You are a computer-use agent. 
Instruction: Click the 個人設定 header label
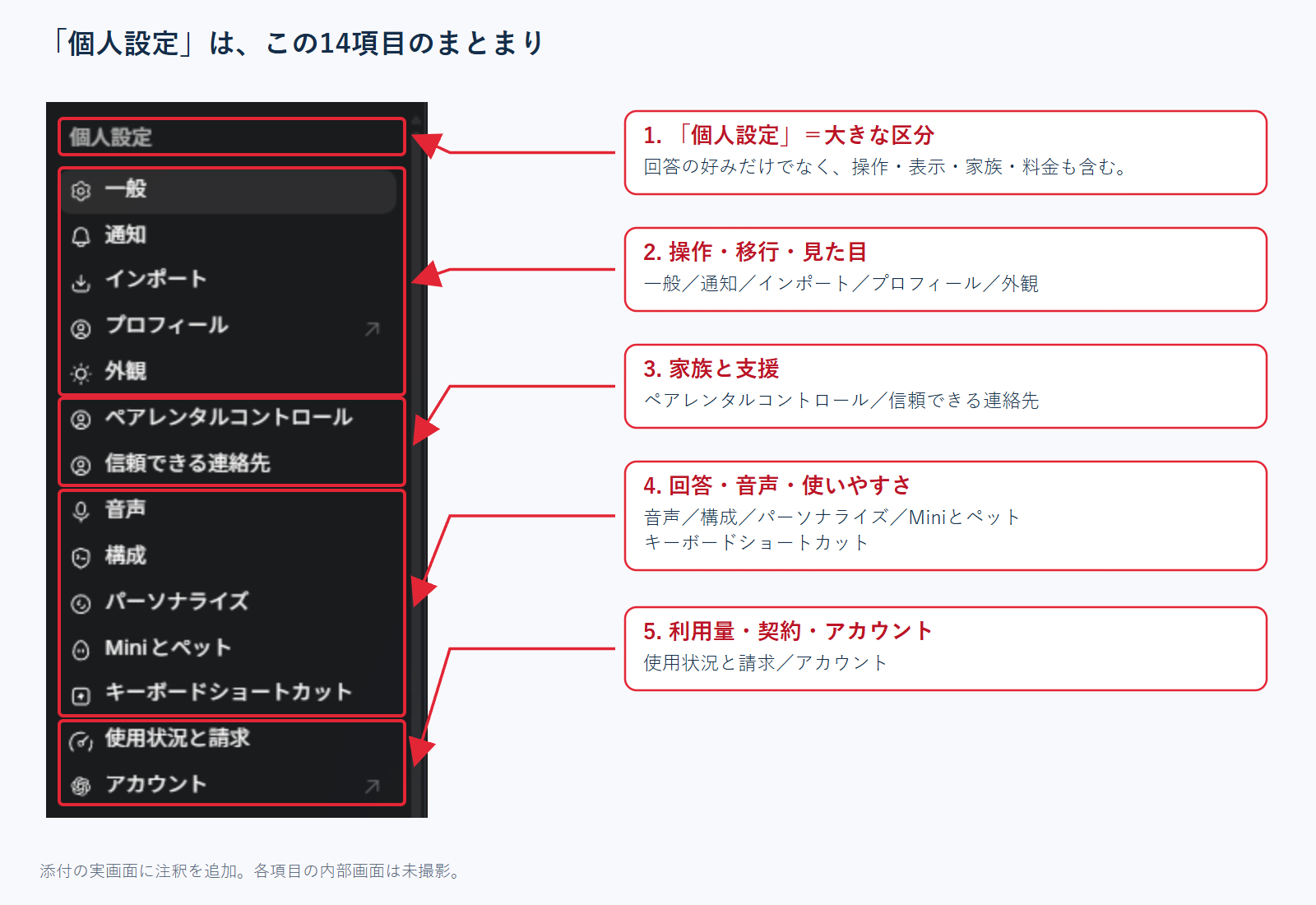[x=111, y=137]
